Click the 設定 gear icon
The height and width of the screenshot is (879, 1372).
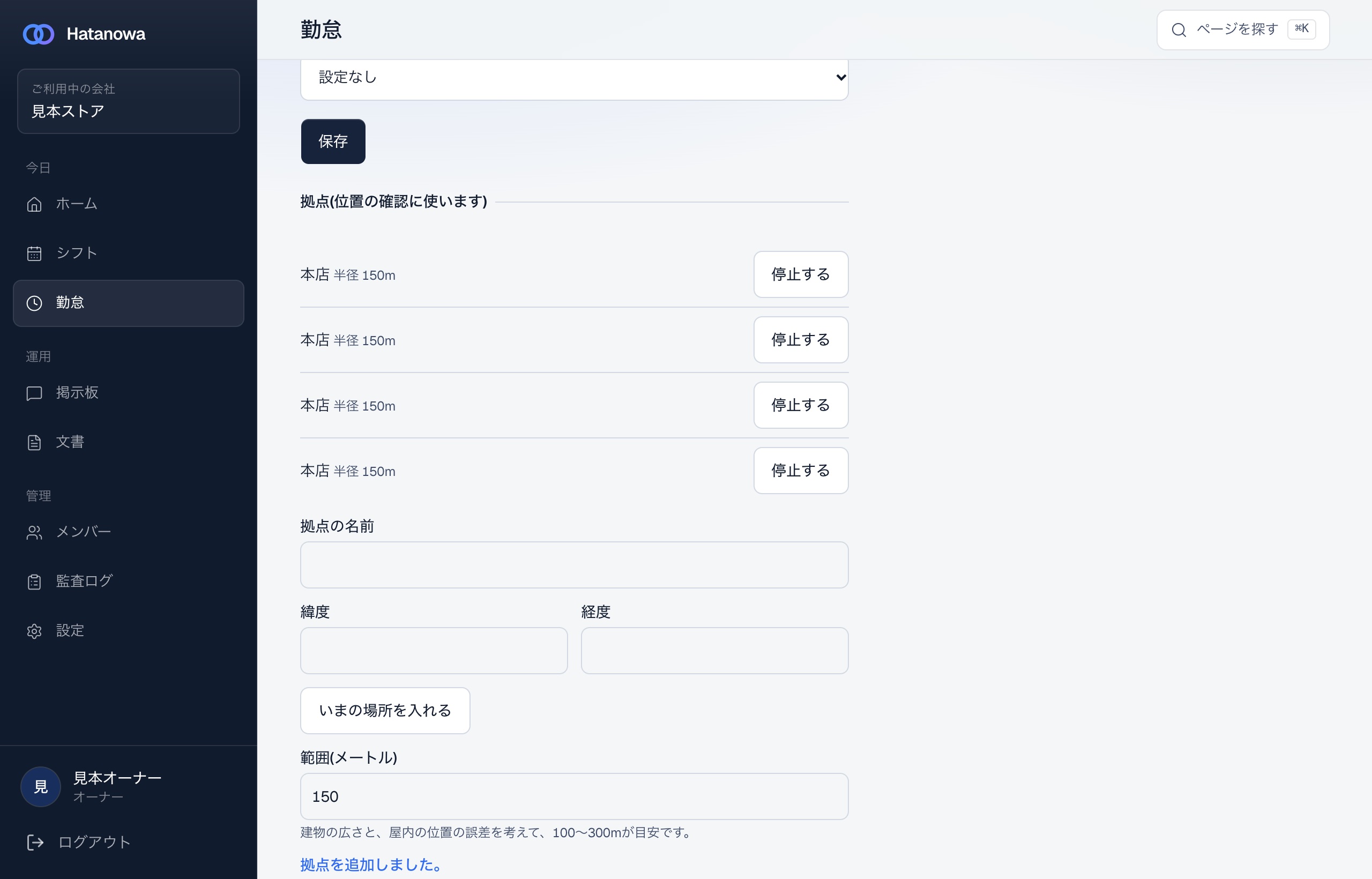click(x=34, y=631)
